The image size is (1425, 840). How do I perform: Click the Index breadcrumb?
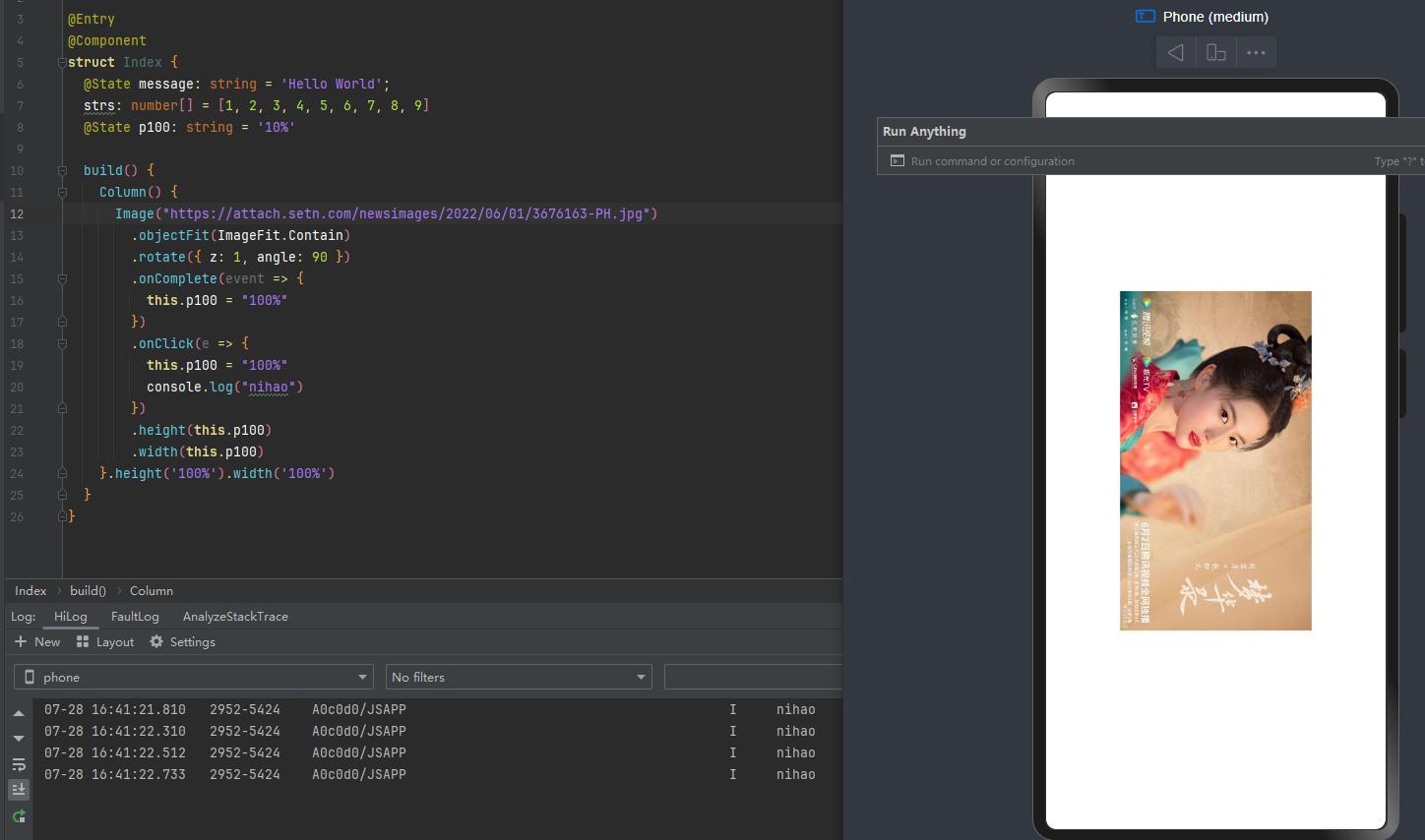pos(31,590)
